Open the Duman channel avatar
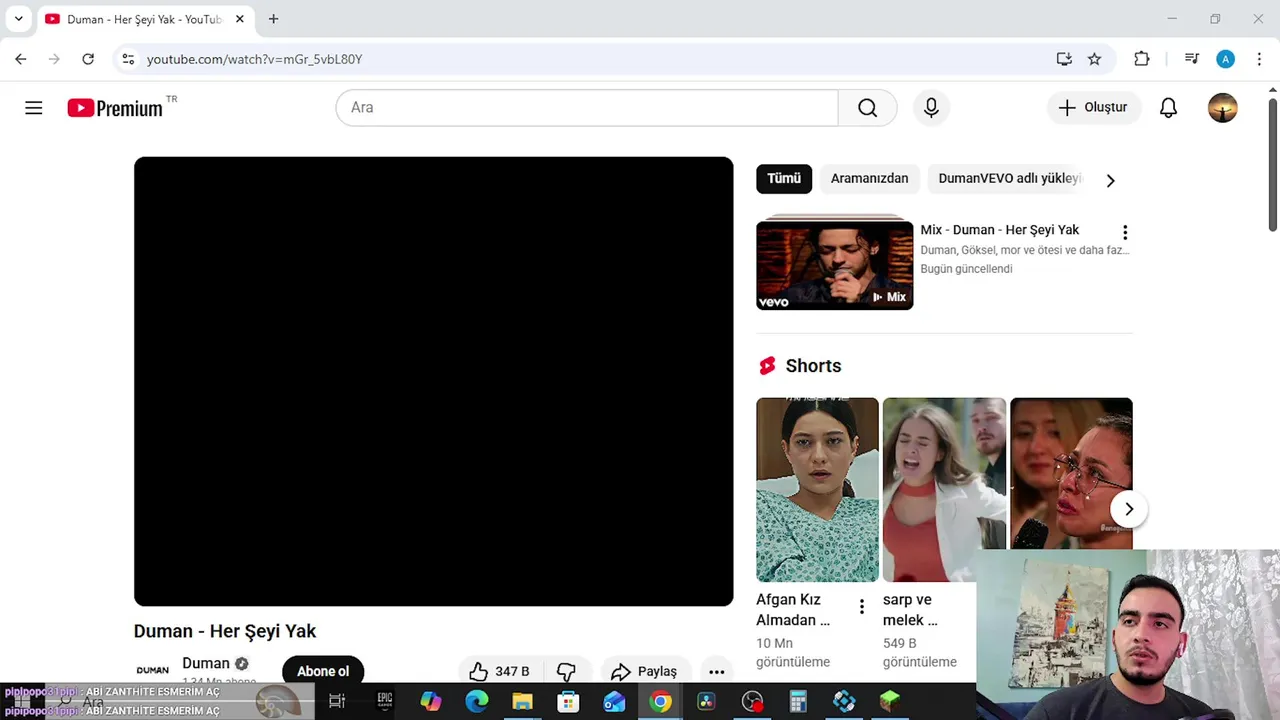The height and width of the screenshot is (720, 1280). pyautogui.click(x=152, y=670)
